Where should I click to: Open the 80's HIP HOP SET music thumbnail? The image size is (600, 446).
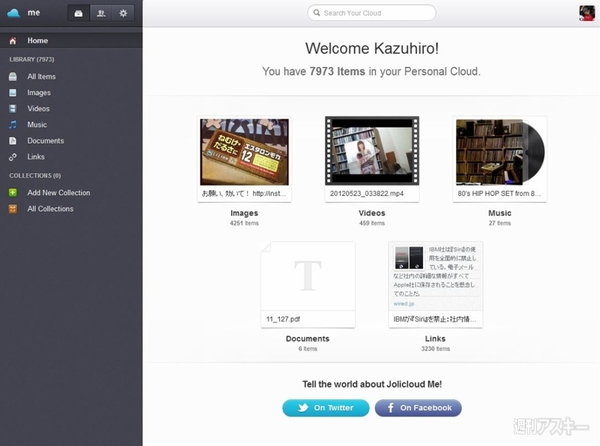coord(500,152)
